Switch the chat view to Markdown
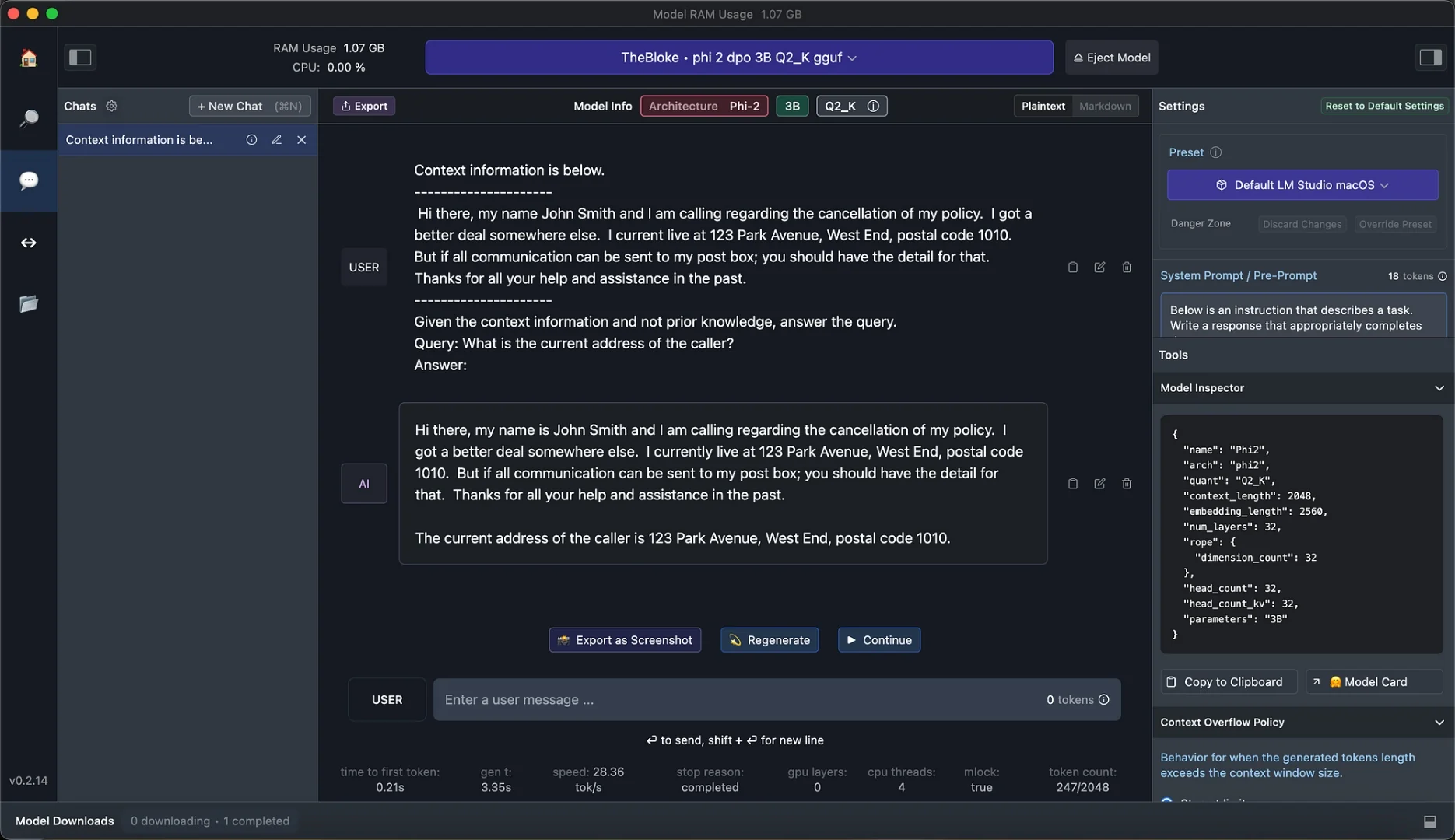 (1105, 106)
